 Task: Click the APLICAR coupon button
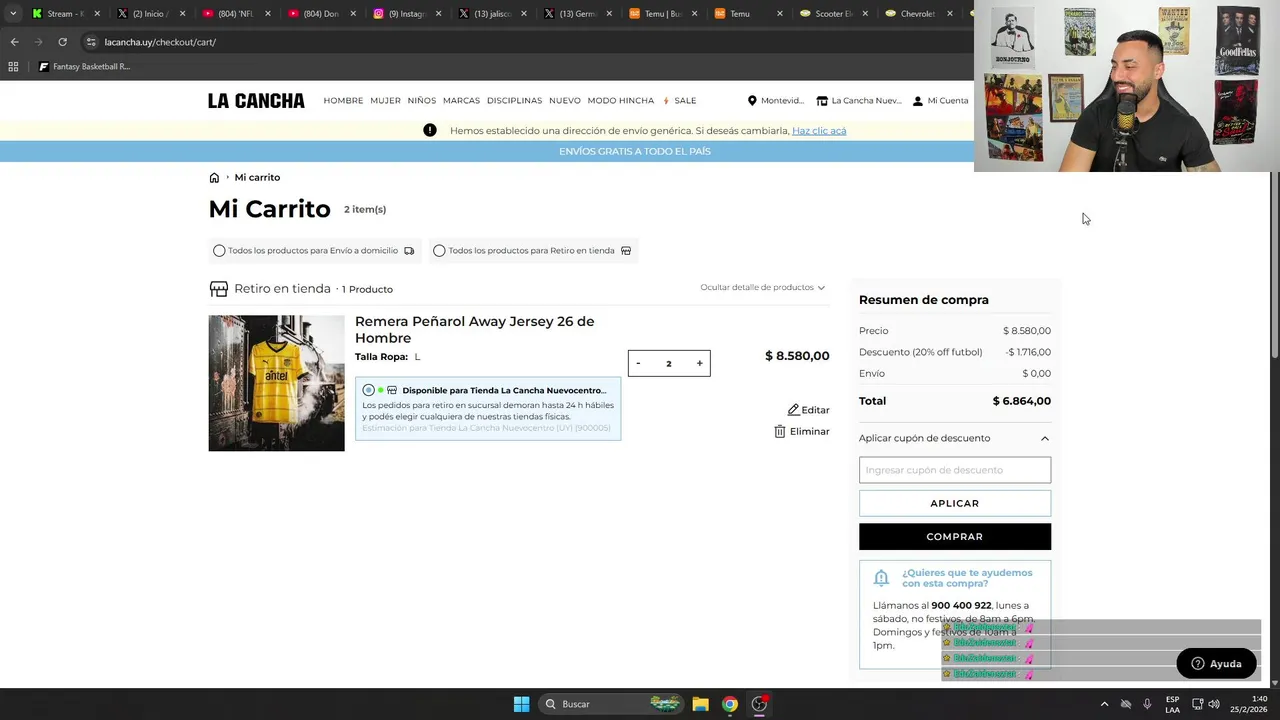(x=954, y=503)
